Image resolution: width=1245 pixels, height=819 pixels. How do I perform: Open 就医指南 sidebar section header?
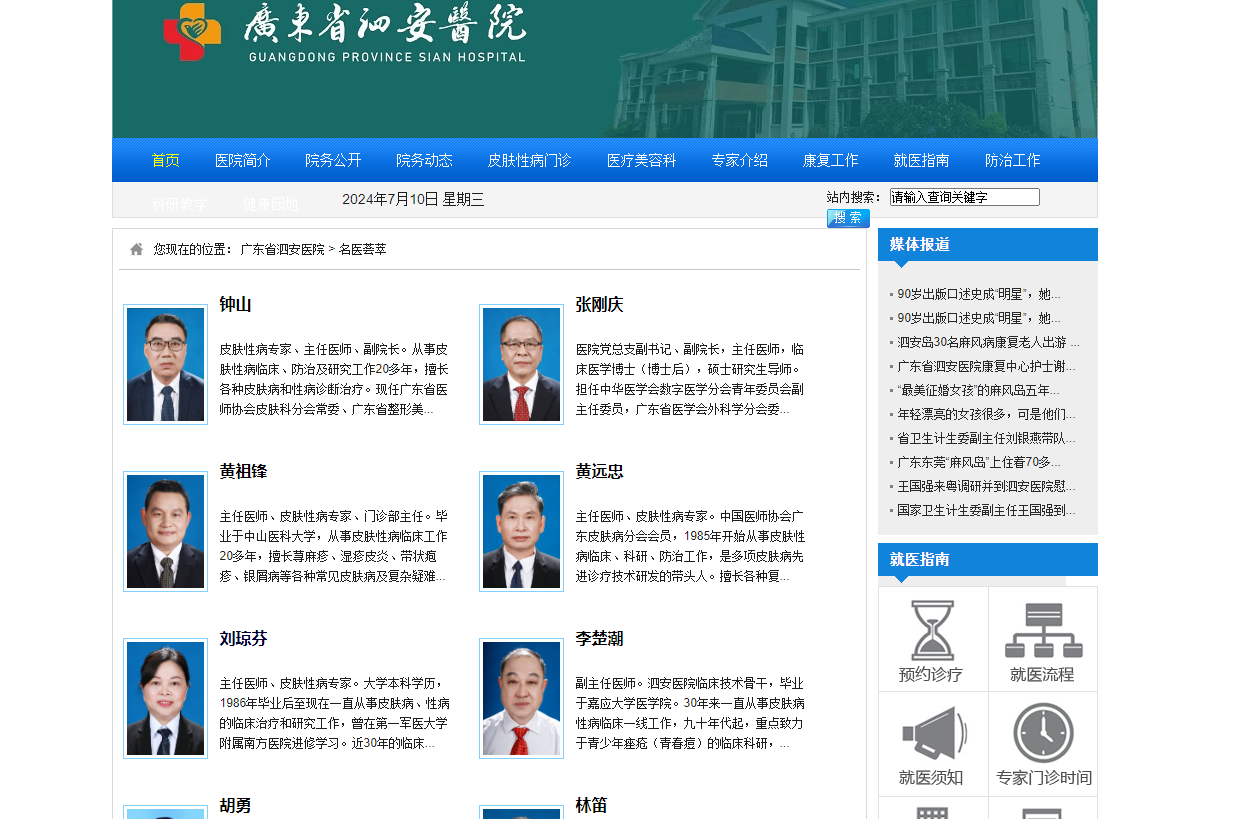tap(920, 560)
